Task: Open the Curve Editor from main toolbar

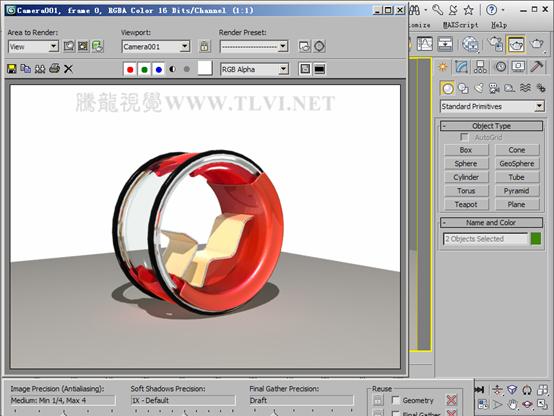Action: point(425,44)
